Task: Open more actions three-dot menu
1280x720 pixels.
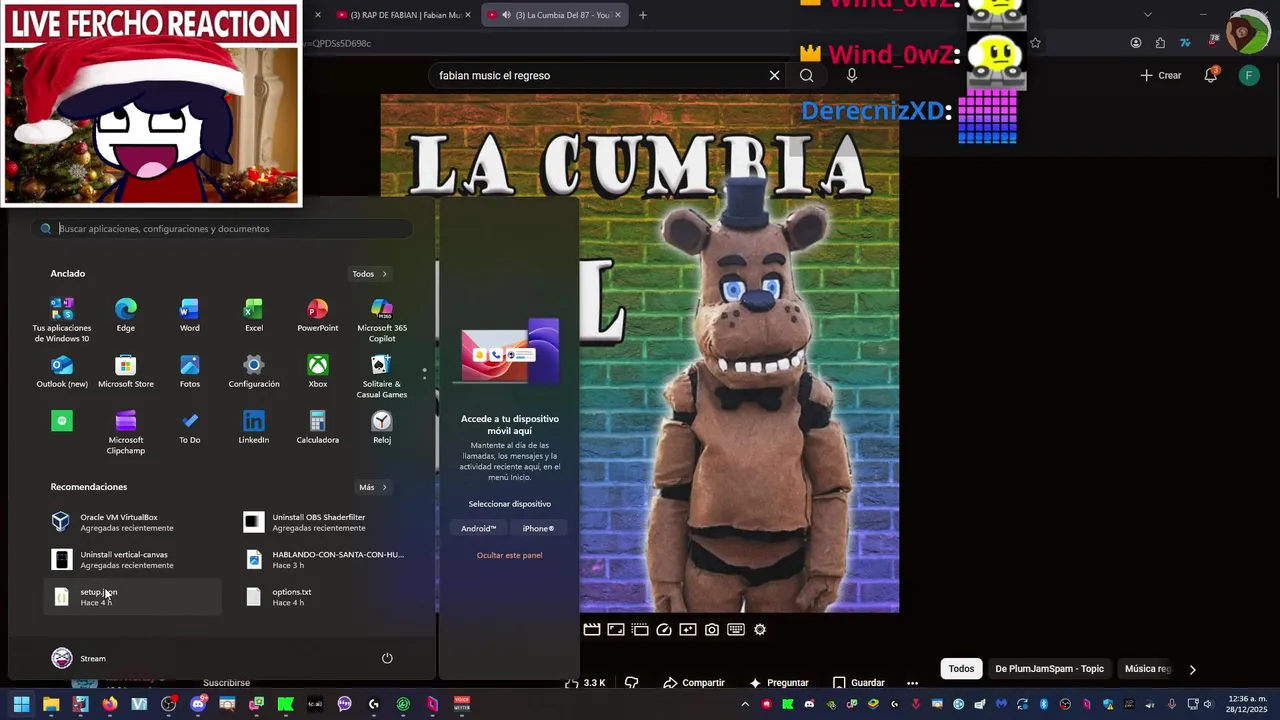Action: click(912, 683)
